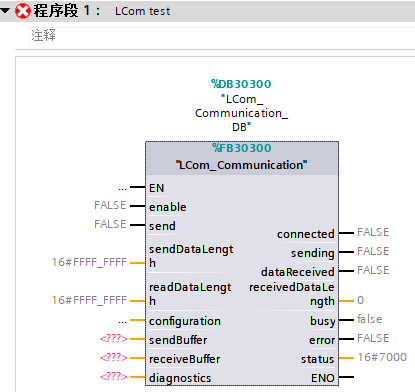Select the block name "LCom_Communication"
Viewport: 415px width, 392px height.
[242, 165]
